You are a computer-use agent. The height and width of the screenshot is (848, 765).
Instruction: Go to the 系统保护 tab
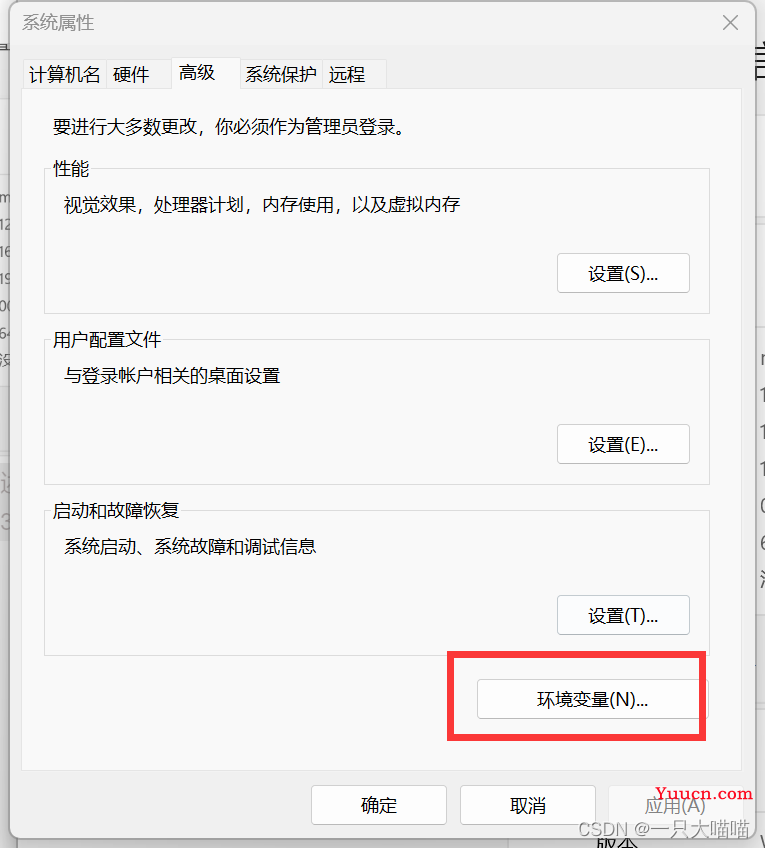point(281,74)
